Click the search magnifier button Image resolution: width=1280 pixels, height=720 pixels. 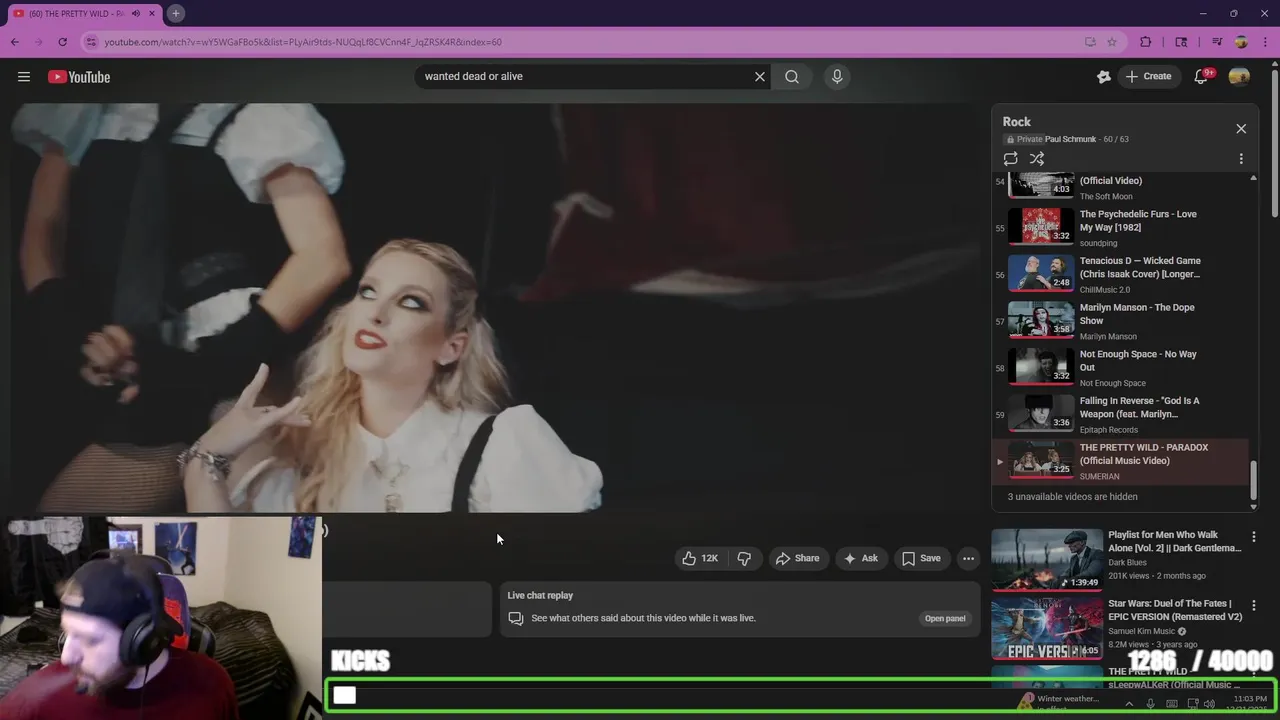(792, 76)
